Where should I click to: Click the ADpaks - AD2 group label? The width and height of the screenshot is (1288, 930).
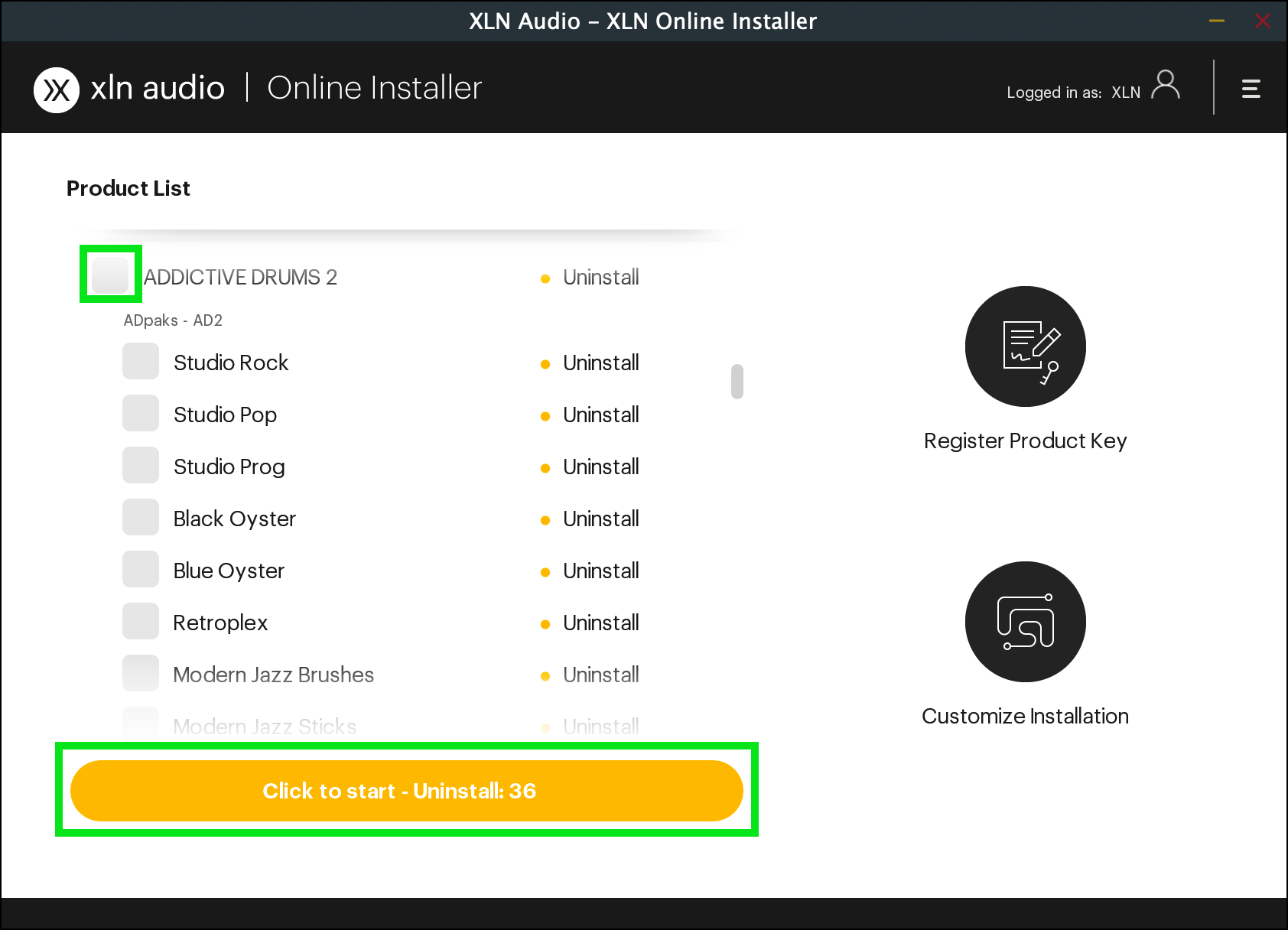click(173, 320)
